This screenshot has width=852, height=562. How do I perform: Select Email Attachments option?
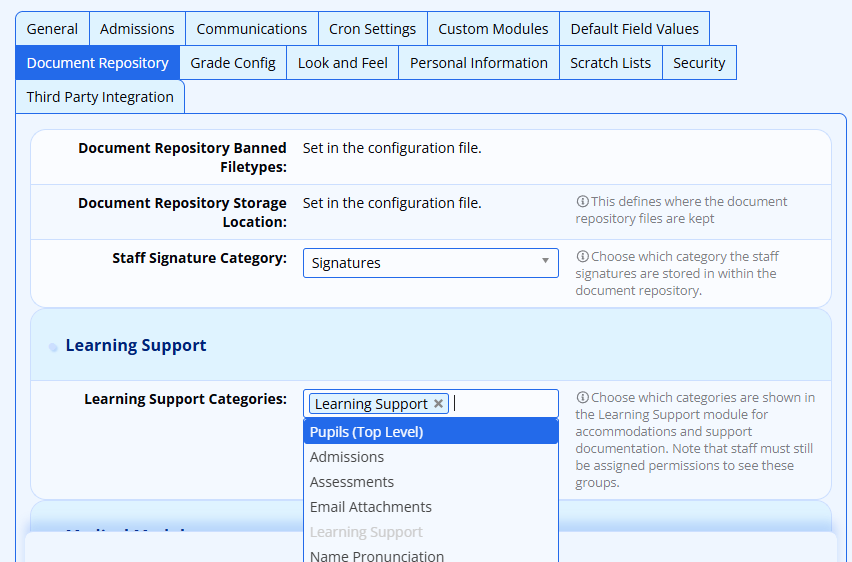371,507
